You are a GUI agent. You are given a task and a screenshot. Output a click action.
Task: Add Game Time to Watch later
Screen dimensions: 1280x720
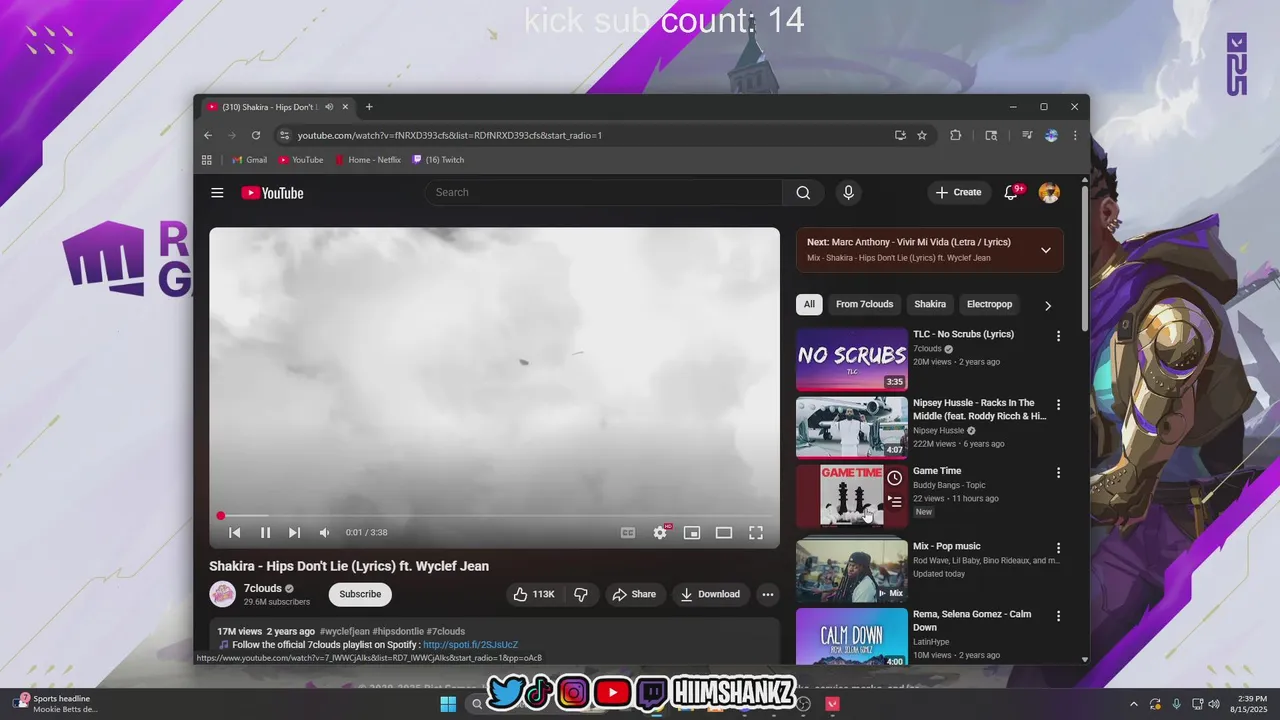894,479
